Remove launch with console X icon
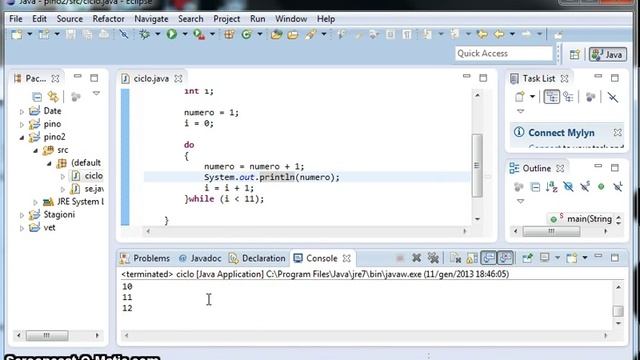Viewport: 640px width, 360px height. (416, 258)
